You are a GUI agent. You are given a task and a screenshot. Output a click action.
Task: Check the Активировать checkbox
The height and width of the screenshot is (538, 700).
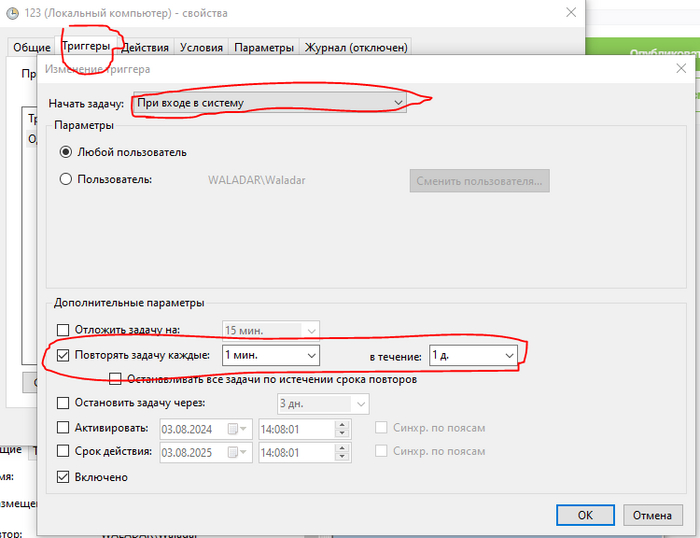(63, 428)
